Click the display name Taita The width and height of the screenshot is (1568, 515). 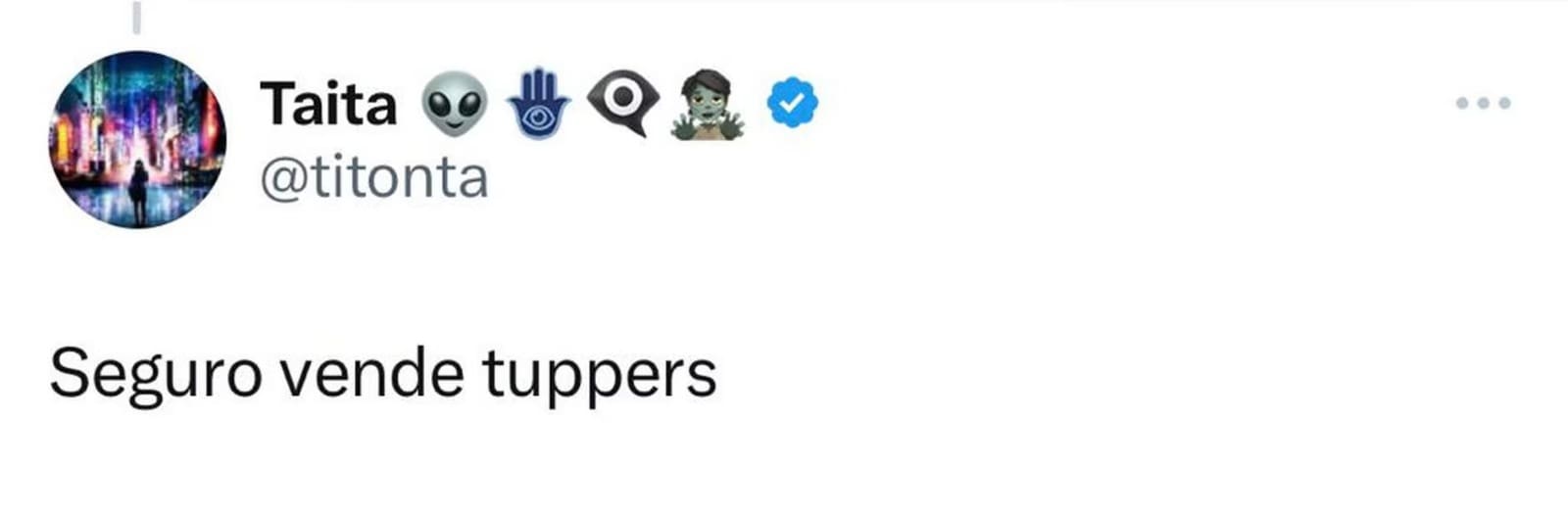tap(328, 104)
